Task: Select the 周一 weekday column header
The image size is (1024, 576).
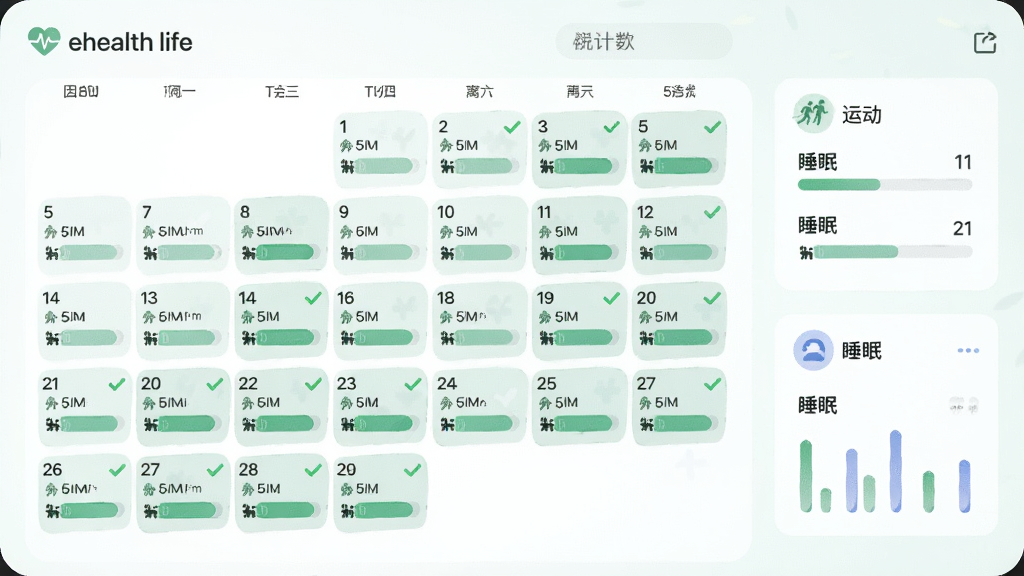Action: pyautogui.click(x=180, y=91)
